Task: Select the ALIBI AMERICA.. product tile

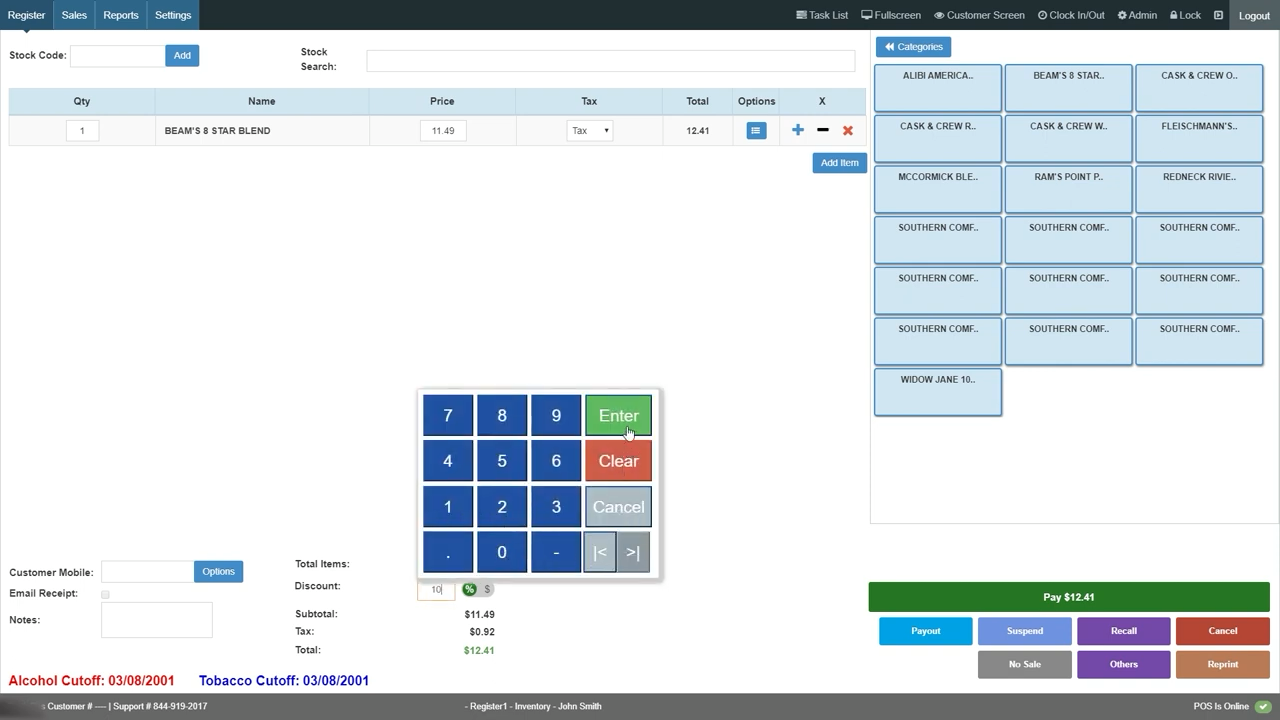Action: click(x=938, y=88)
